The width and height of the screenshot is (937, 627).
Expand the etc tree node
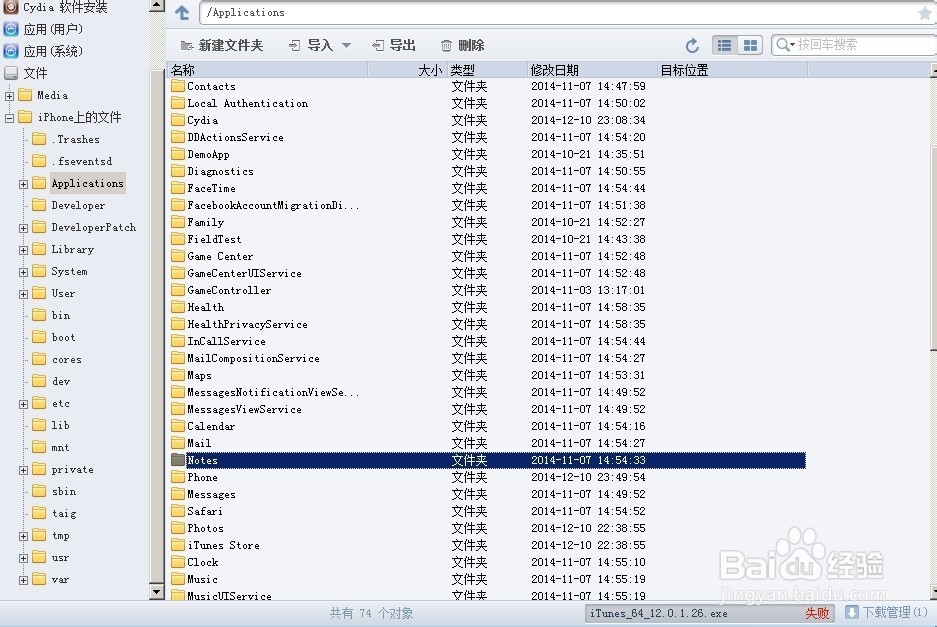pos(23,404)
